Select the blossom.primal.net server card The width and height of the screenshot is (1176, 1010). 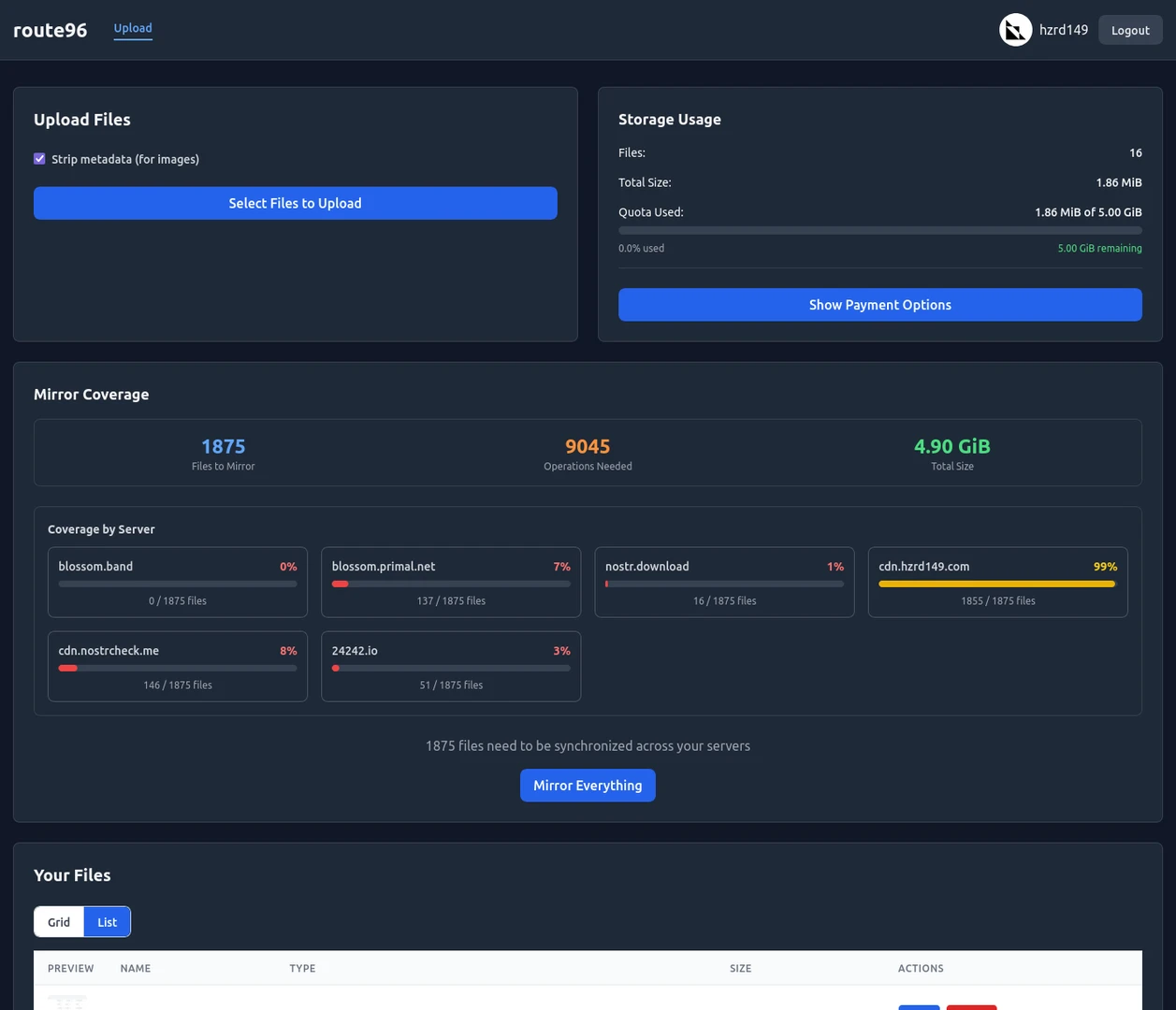[x=451, y=582]
